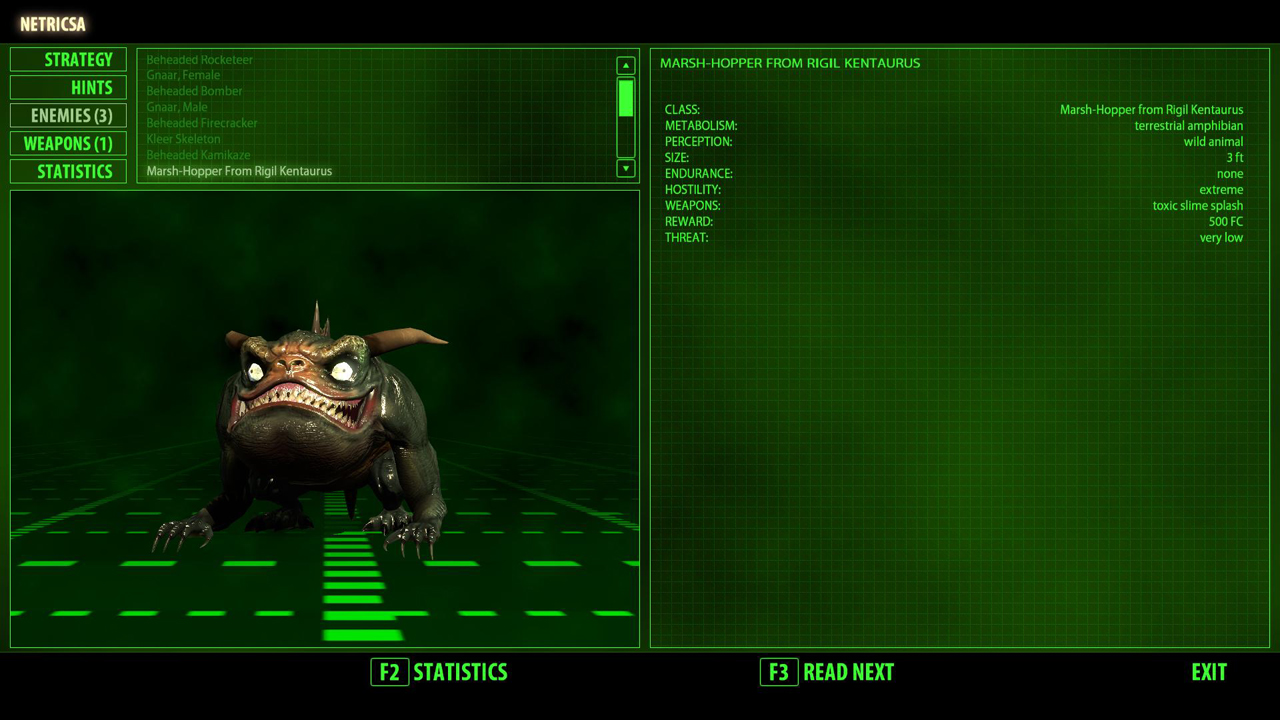The height and width of the screenshot is (720, 1280).
Task: Click the '500 FC' reward value
Action: [1226, 222]
